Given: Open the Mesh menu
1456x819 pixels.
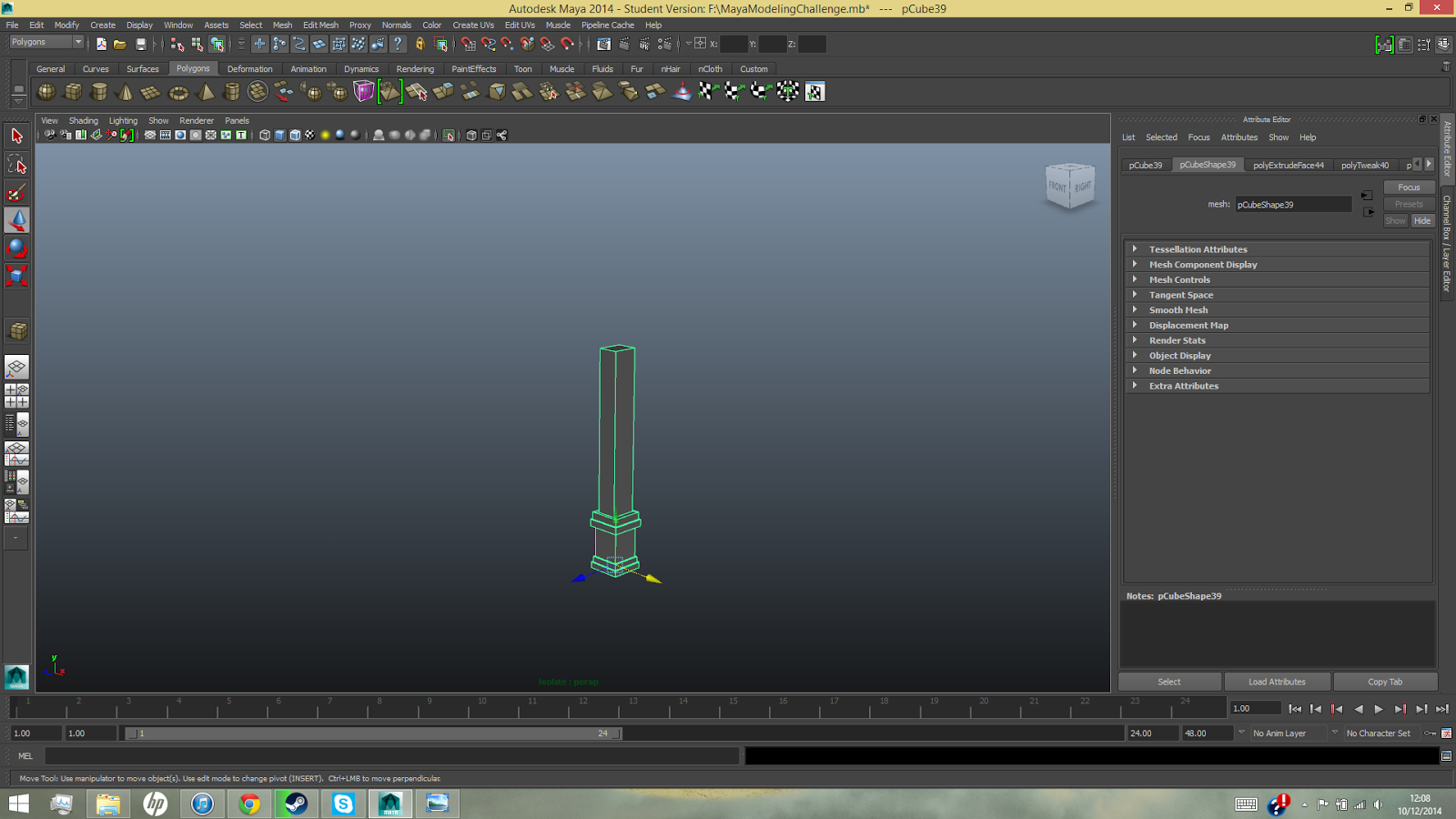Looking at the screenshot, I should pyautogui.click(x=282, y=25).
